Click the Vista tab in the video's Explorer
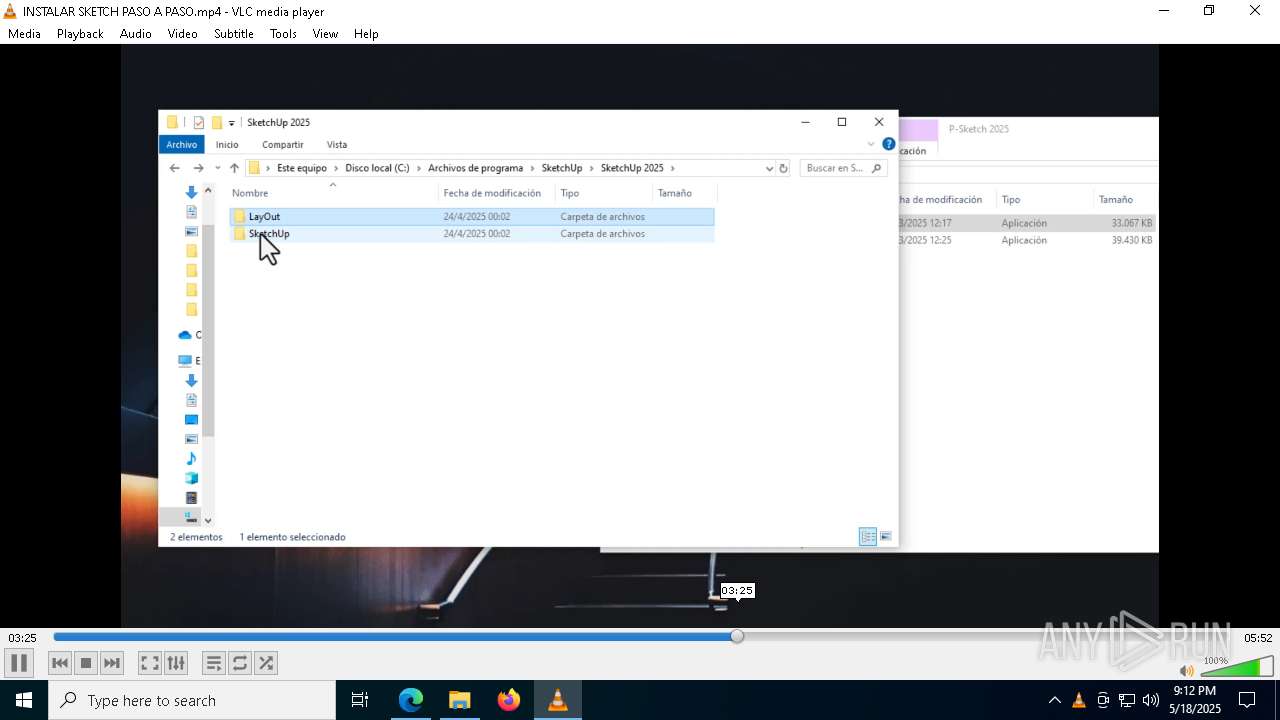1280x720 pixels. pos(337,145)
